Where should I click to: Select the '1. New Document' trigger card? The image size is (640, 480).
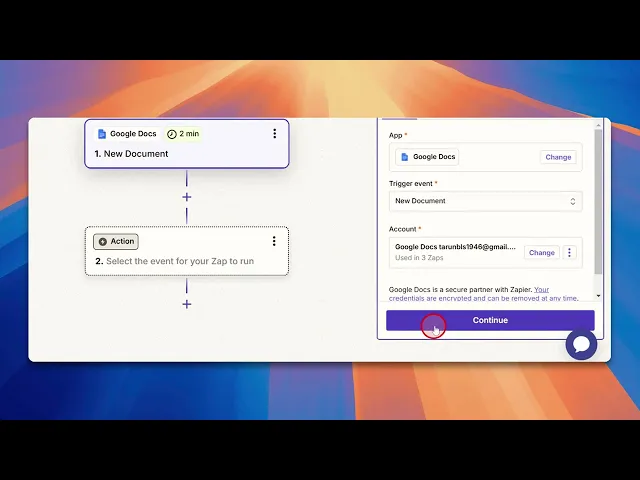187,144
